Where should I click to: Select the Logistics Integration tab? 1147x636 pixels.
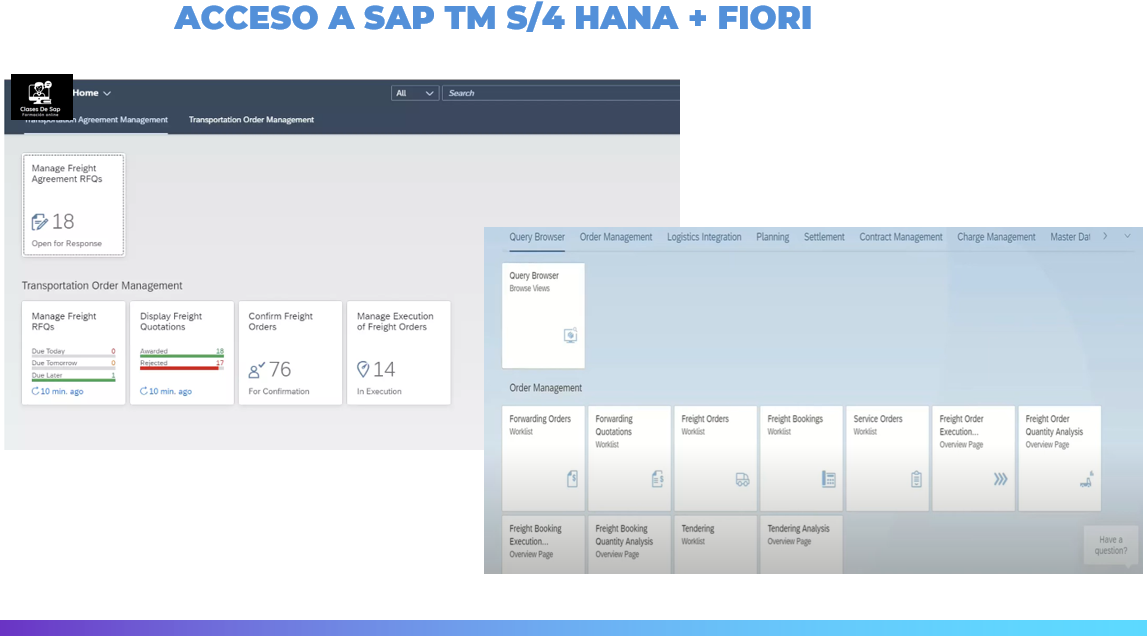[x=704, y=237]
